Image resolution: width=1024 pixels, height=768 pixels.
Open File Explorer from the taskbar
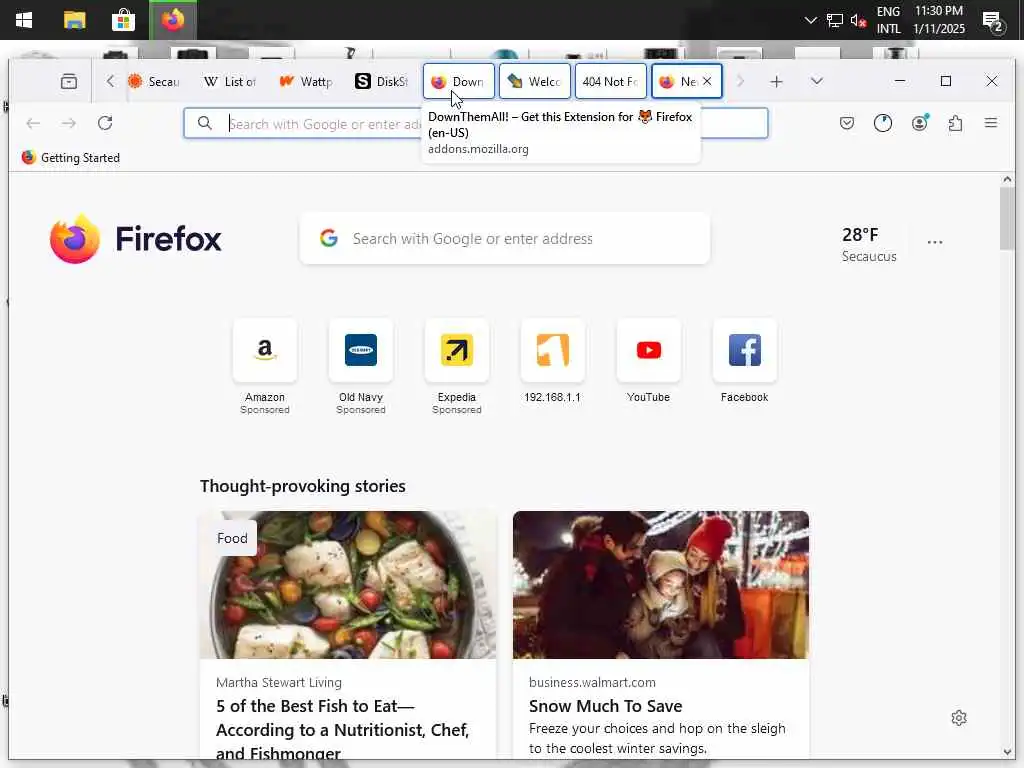[x=74, y=20]
